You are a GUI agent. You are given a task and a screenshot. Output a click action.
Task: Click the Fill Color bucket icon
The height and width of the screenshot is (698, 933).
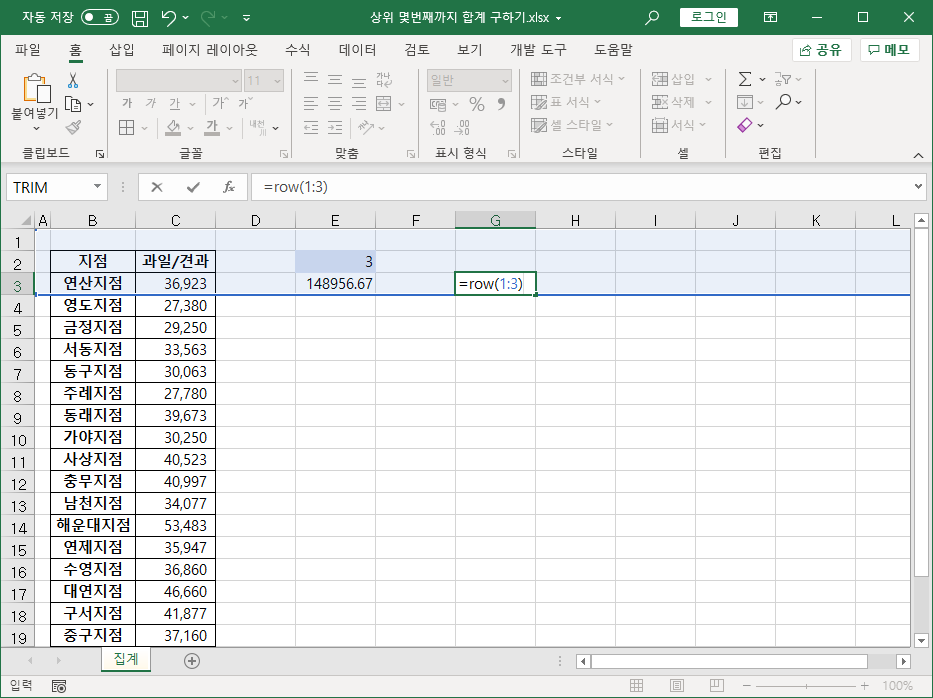(x=173, y=127)
